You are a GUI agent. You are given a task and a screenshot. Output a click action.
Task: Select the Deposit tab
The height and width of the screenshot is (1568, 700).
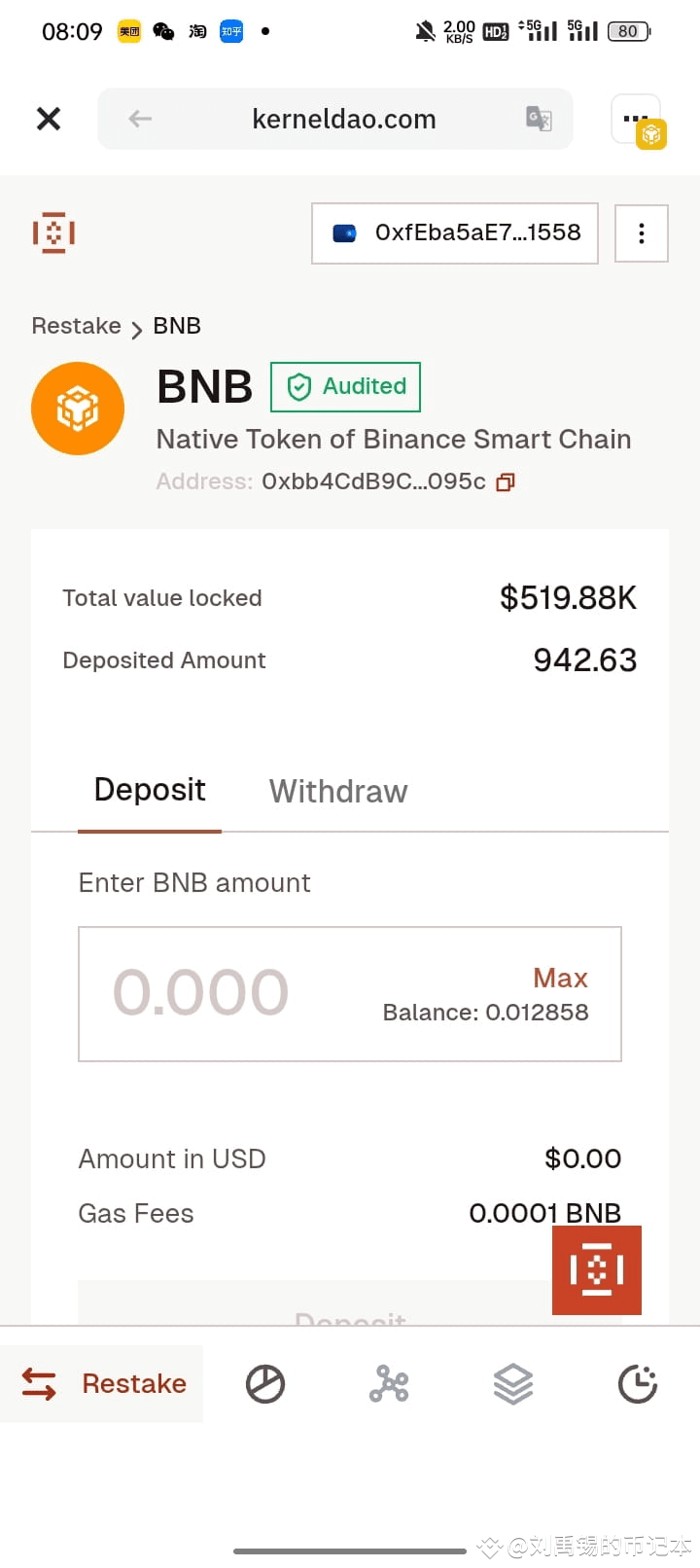[x=150, y=790]
